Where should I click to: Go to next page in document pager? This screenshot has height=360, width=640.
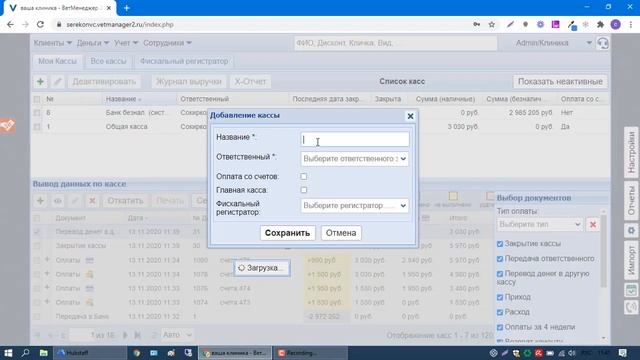click(x=125, y=335)
